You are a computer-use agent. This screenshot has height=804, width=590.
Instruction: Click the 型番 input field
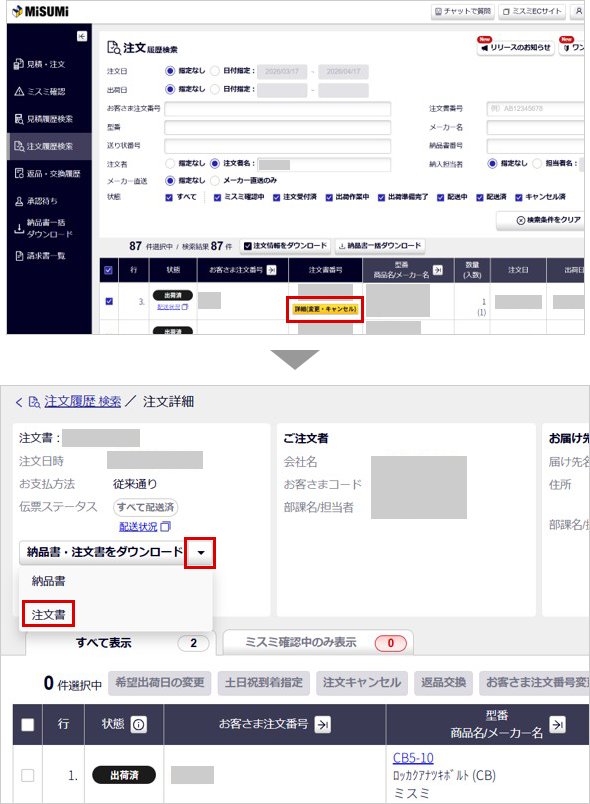tap(277, 127)
